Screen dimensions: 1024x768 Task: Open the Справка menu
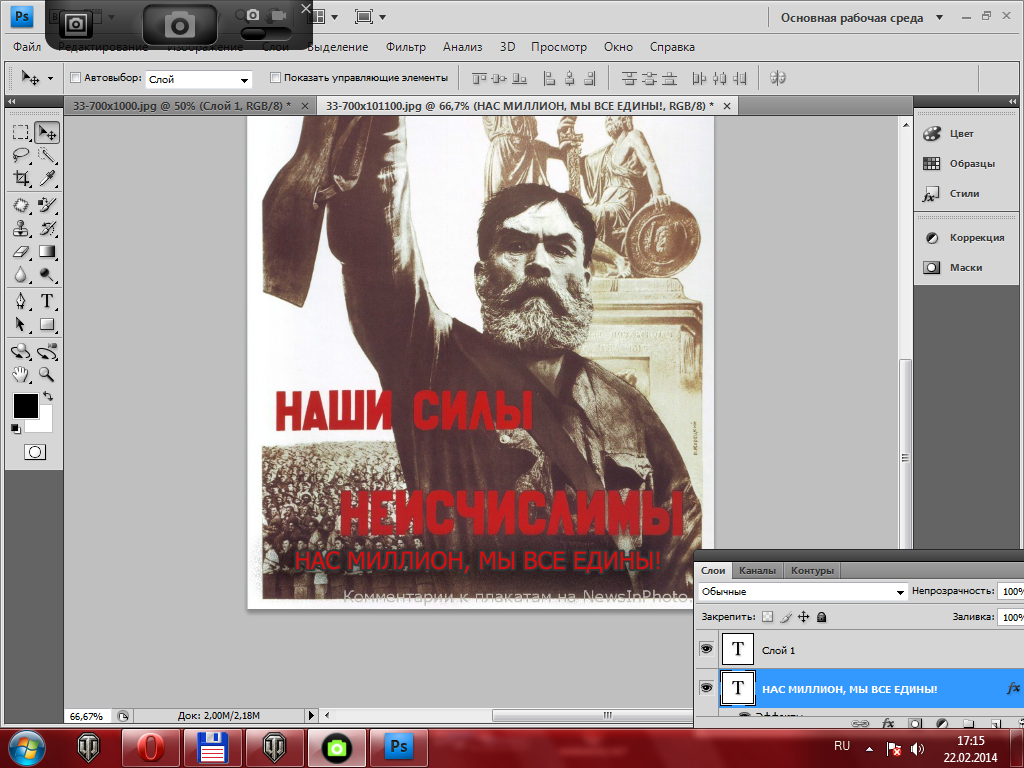(x=672, y=47)
